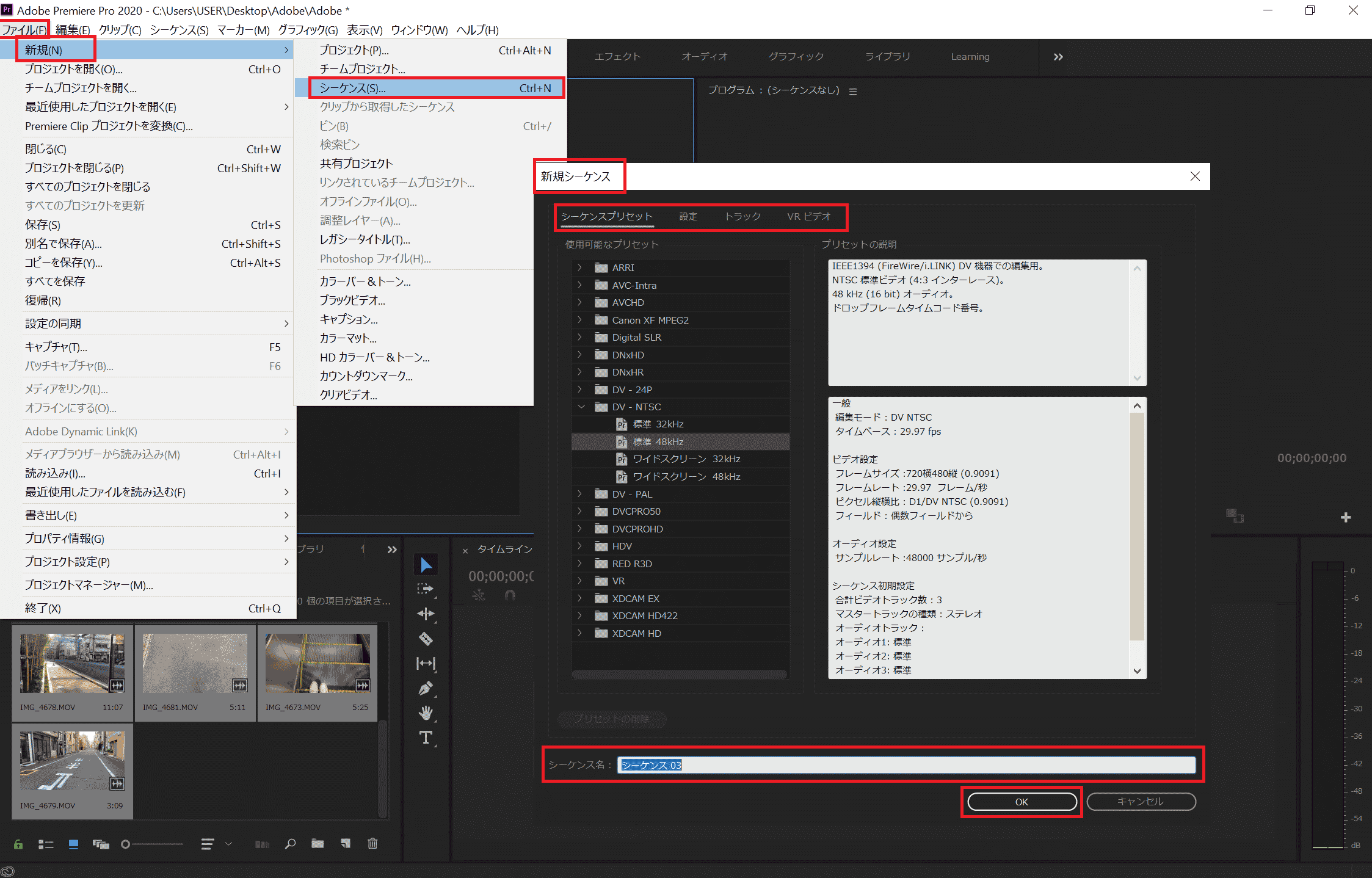This screenshot has width=1372, height=878.
Task: Open sort icons dropdown chevron
Action: click(x=228, y=844)
